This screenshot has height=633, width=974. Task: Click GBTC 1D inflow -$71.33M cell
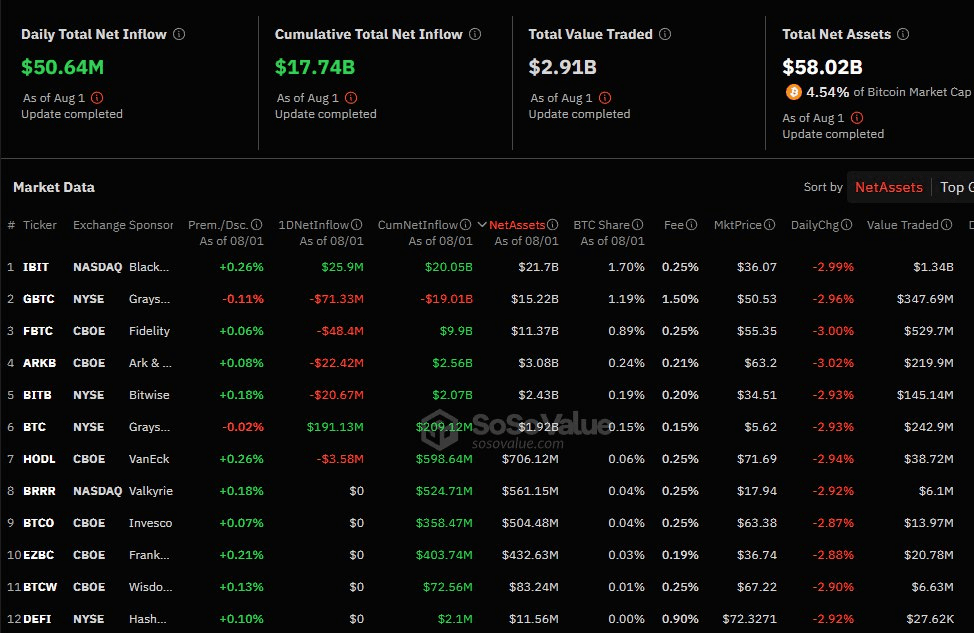[x=337, y=299]
